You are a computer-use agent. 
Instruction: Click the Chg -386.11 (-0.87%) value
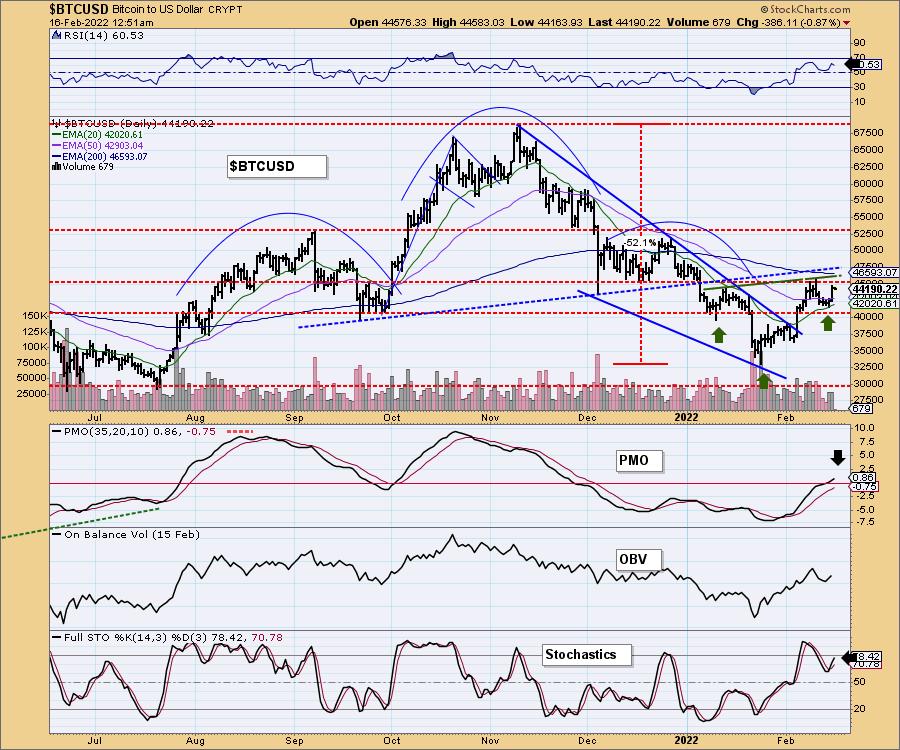point(789,22)
